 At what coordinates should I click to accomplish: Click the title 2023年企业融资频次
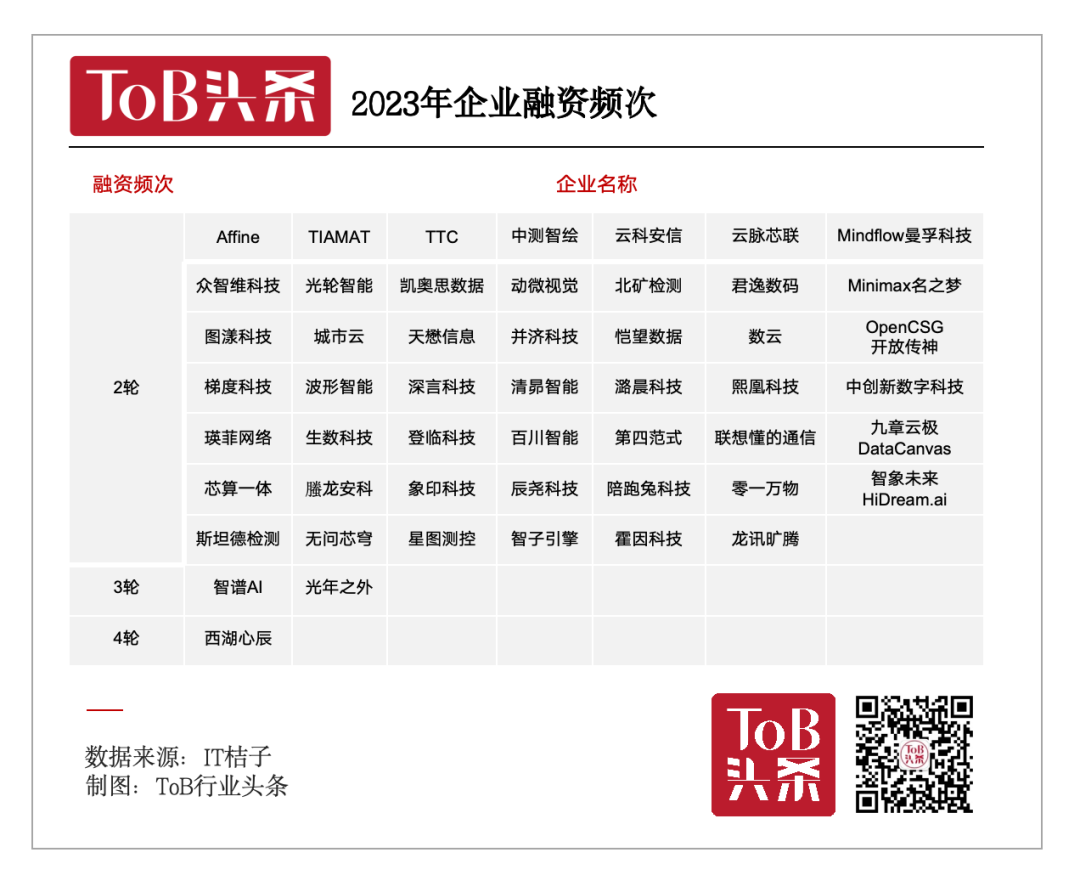pyautogui.click(x=503, y=103)
